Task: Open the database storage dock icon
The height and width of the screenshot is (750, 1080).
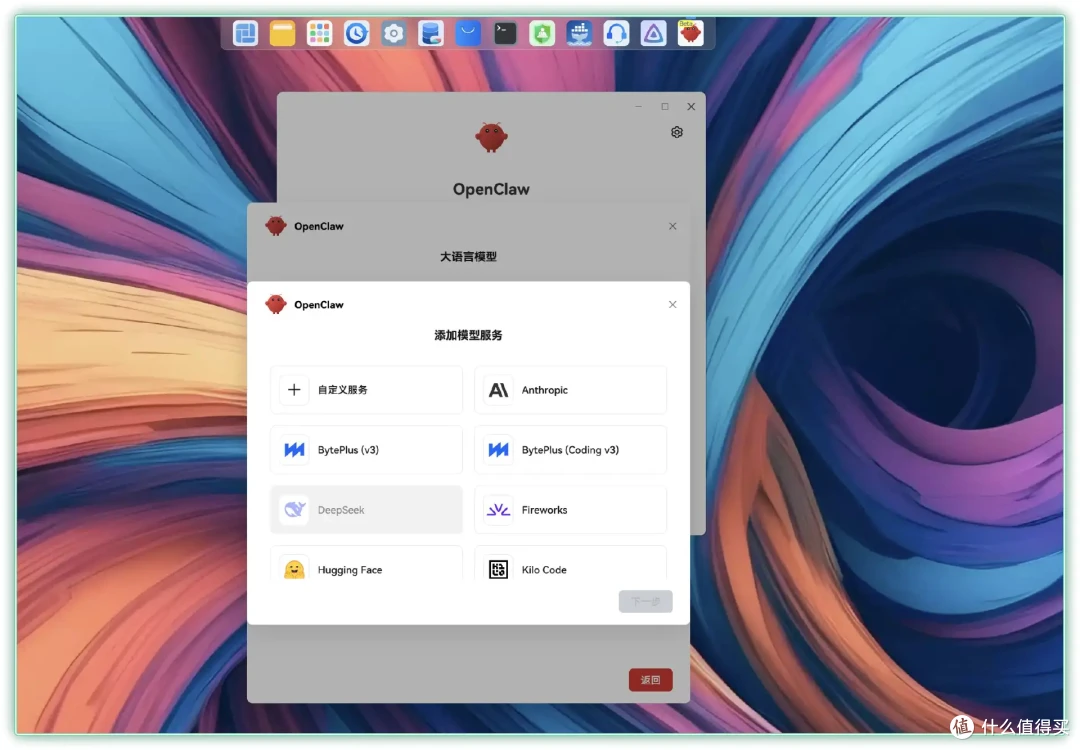Action: [x=430, y=33]
